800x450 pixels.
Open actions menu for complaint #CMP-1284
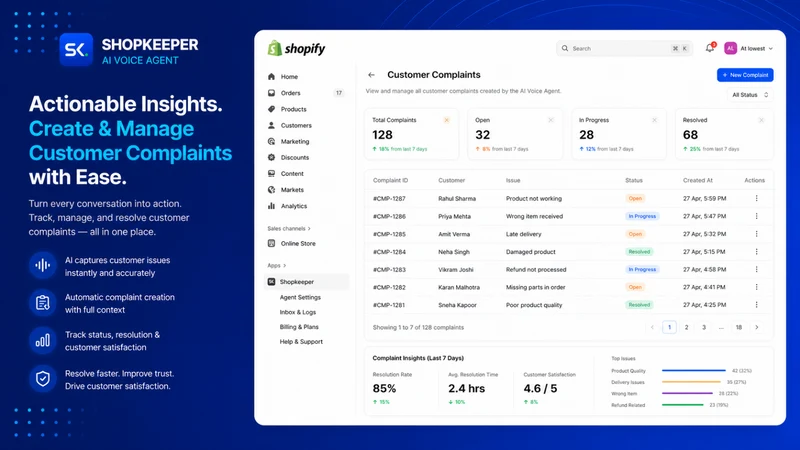pyautogui.click(x=757, y=252)
